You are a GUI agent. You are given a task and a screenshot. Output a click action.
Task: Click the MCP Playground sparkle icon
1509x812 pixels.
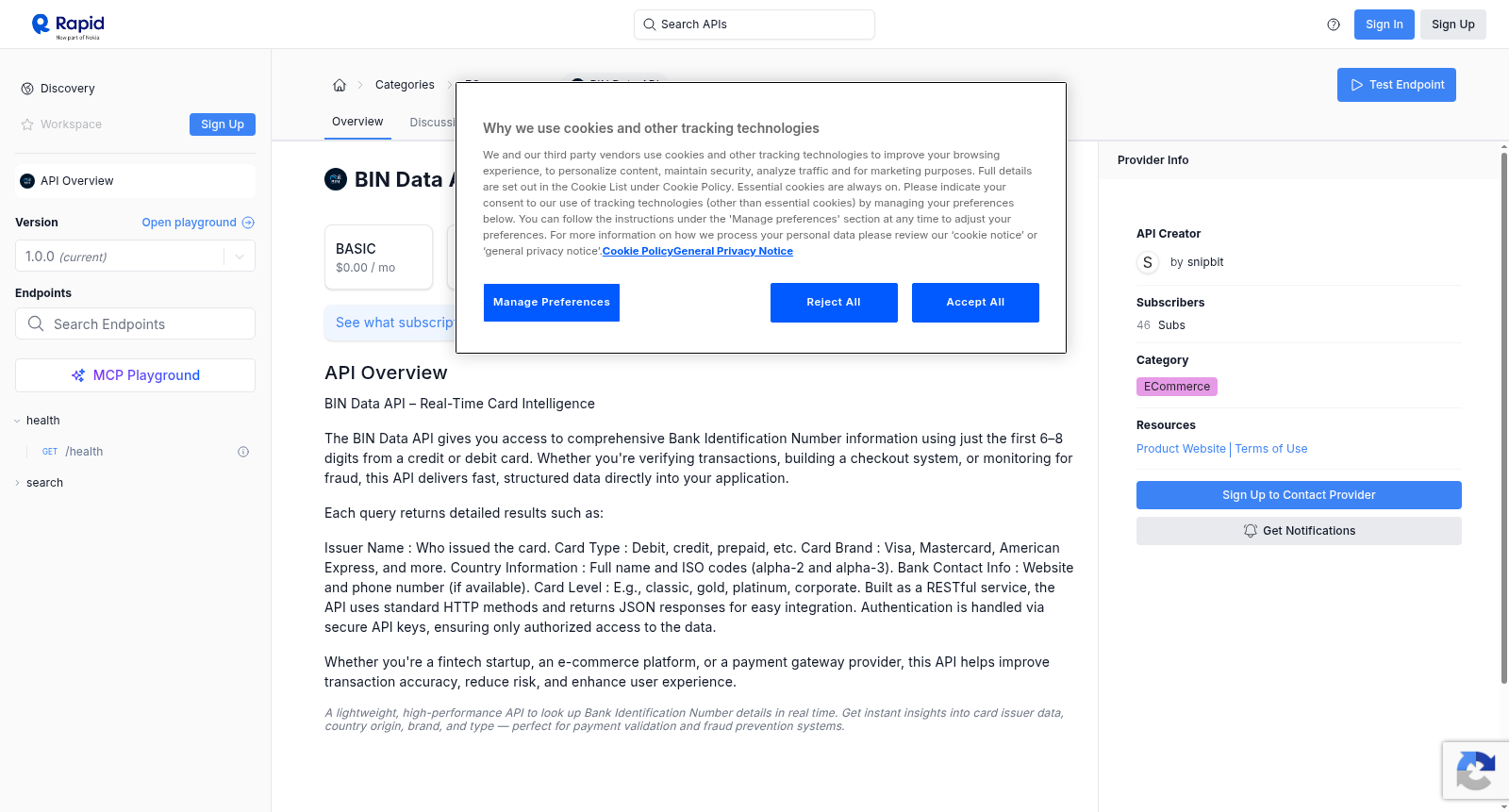pyautogui.click(x=78, y=375)
